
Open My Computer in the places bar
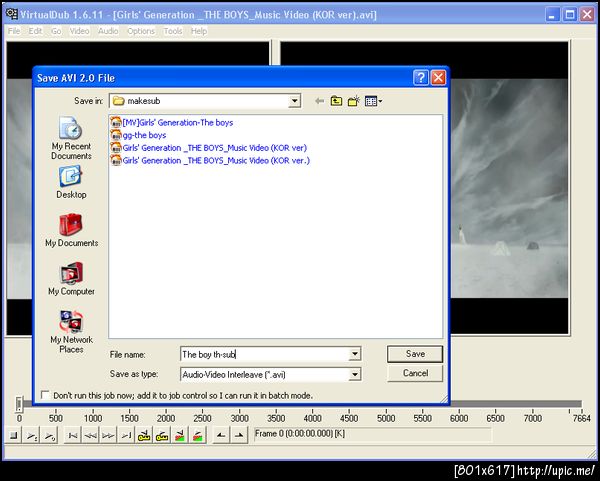pos(71,279)
